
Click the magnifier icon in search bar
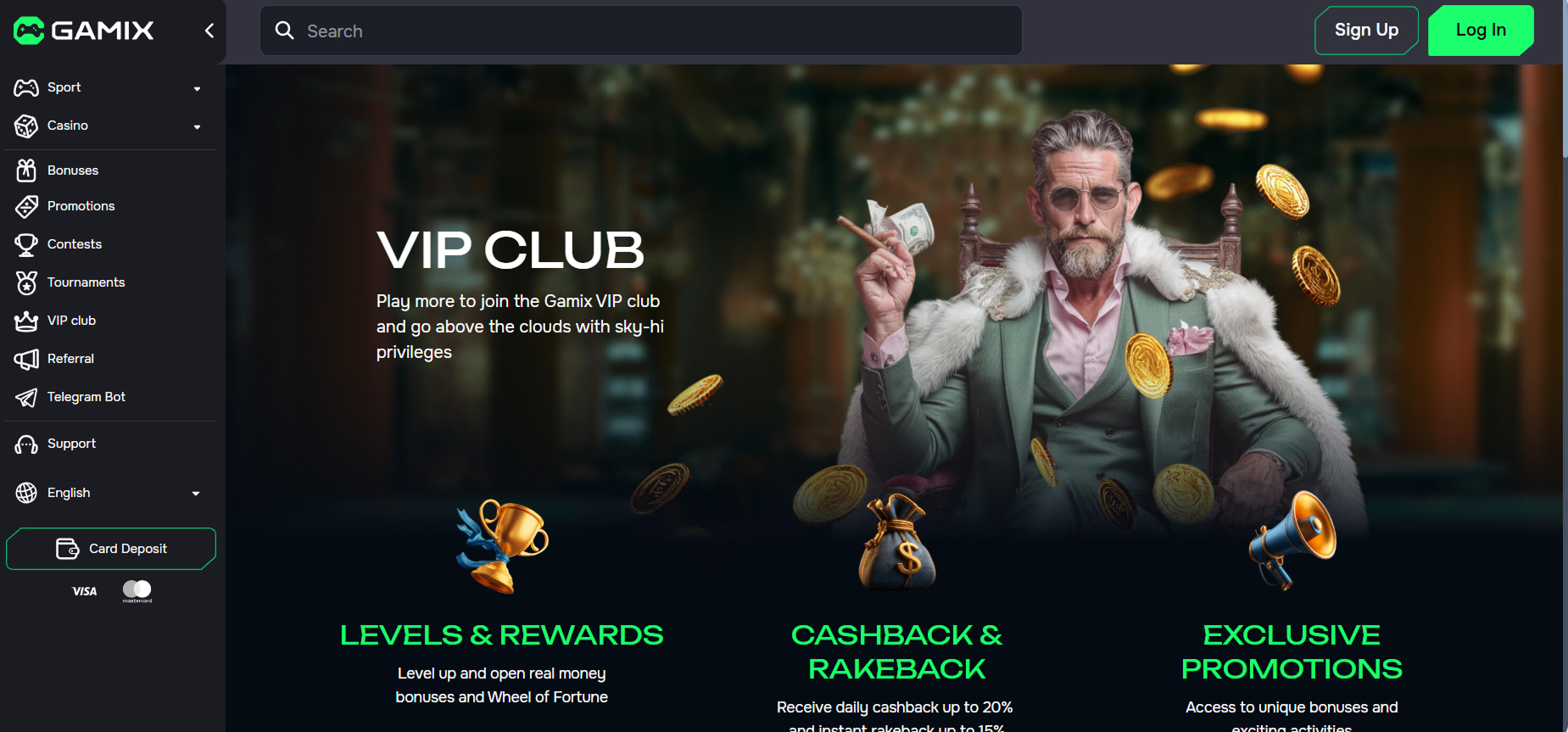click(x=285, y=31)
